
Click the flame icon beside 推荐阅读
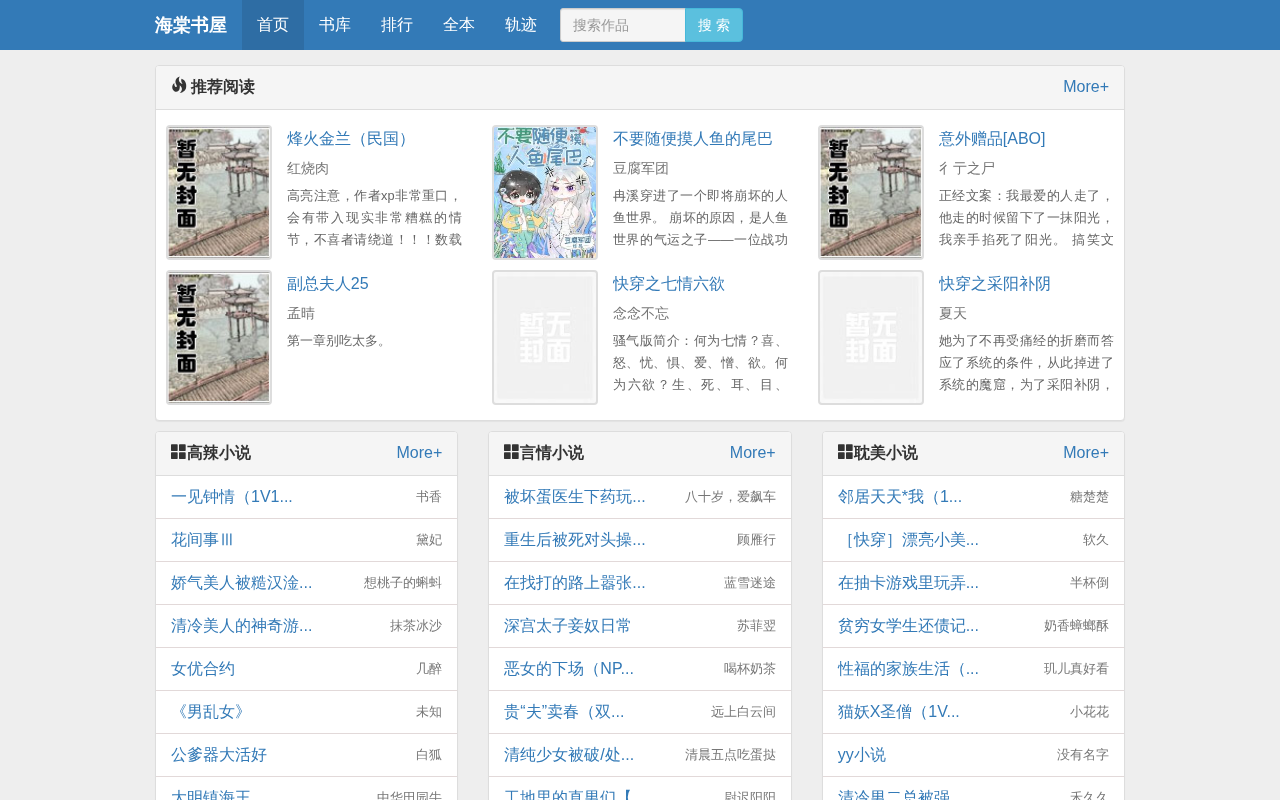179,86
